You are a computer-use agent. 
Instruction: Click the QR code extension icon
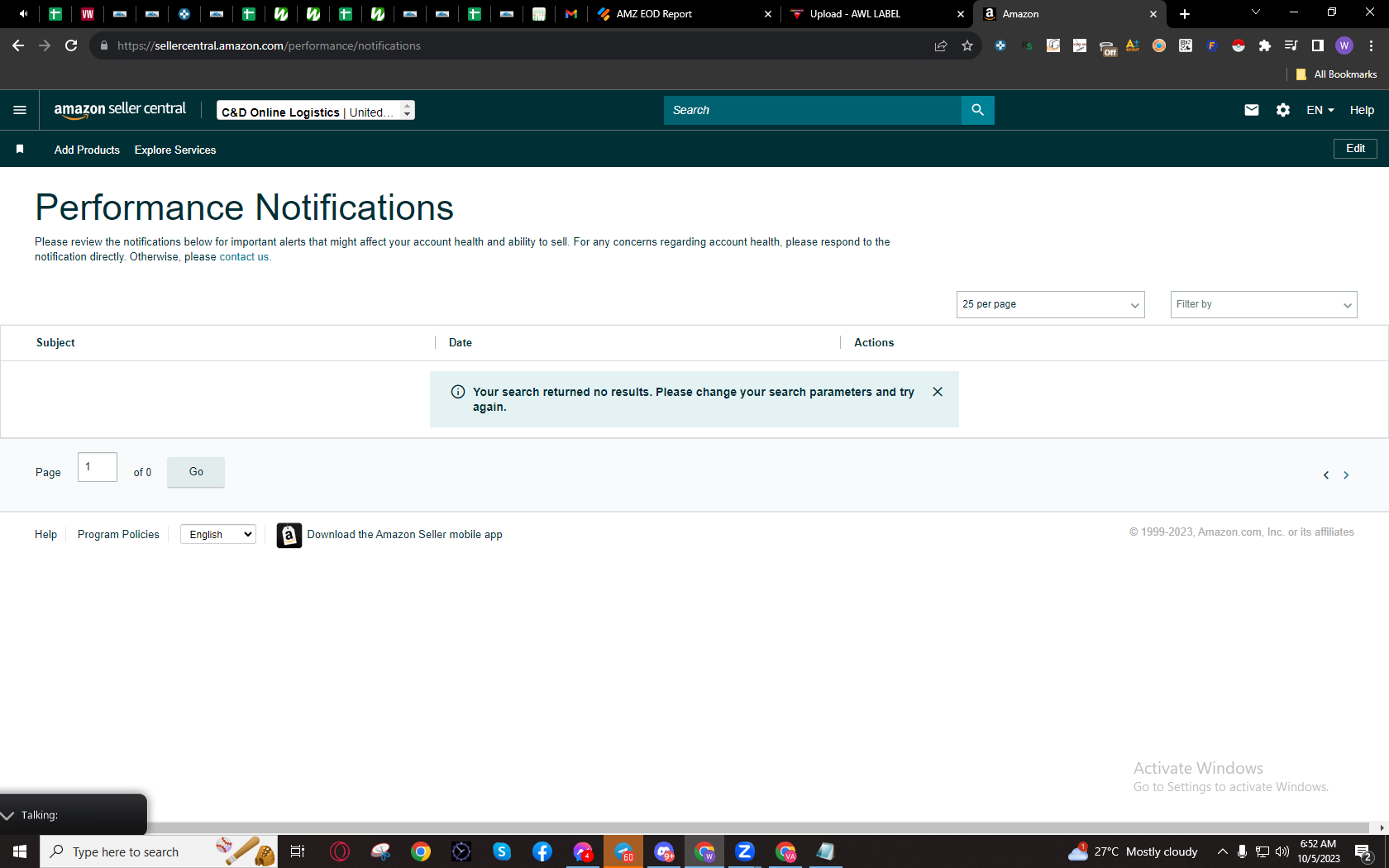[x=1186, y=45]
